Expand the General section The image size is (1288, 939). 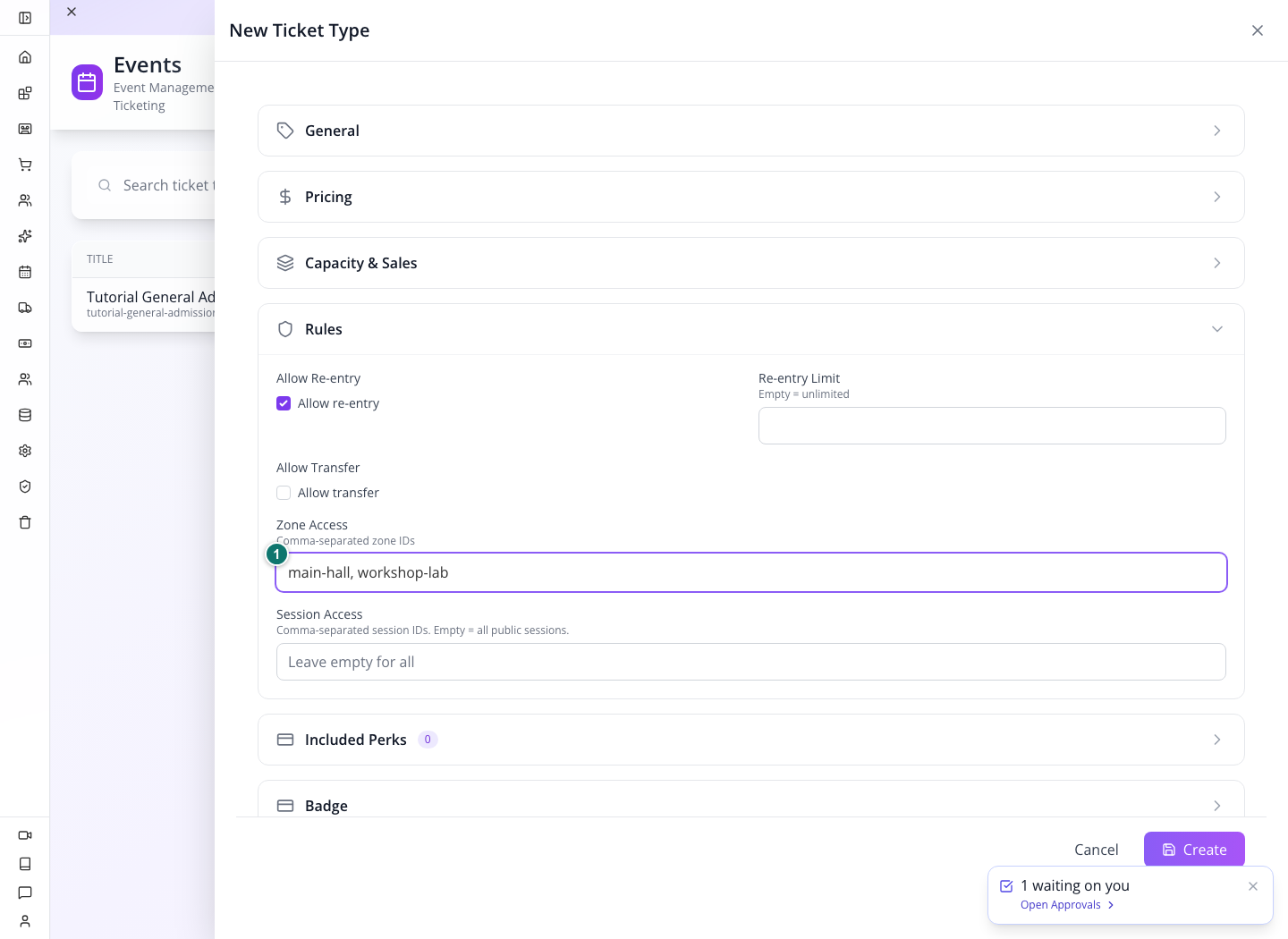click(751, 131)
